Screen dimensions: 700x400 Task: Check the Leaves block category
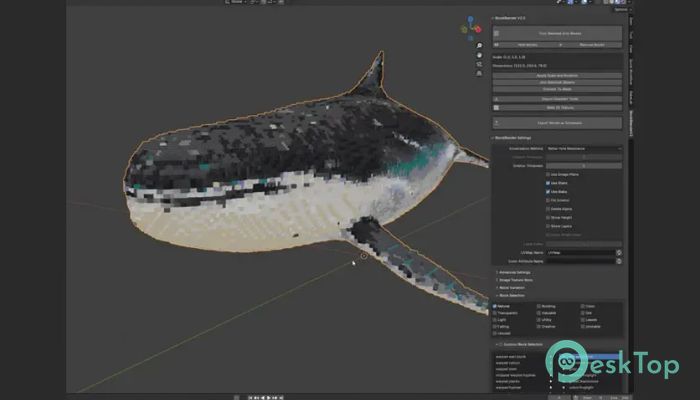[583, 320]
